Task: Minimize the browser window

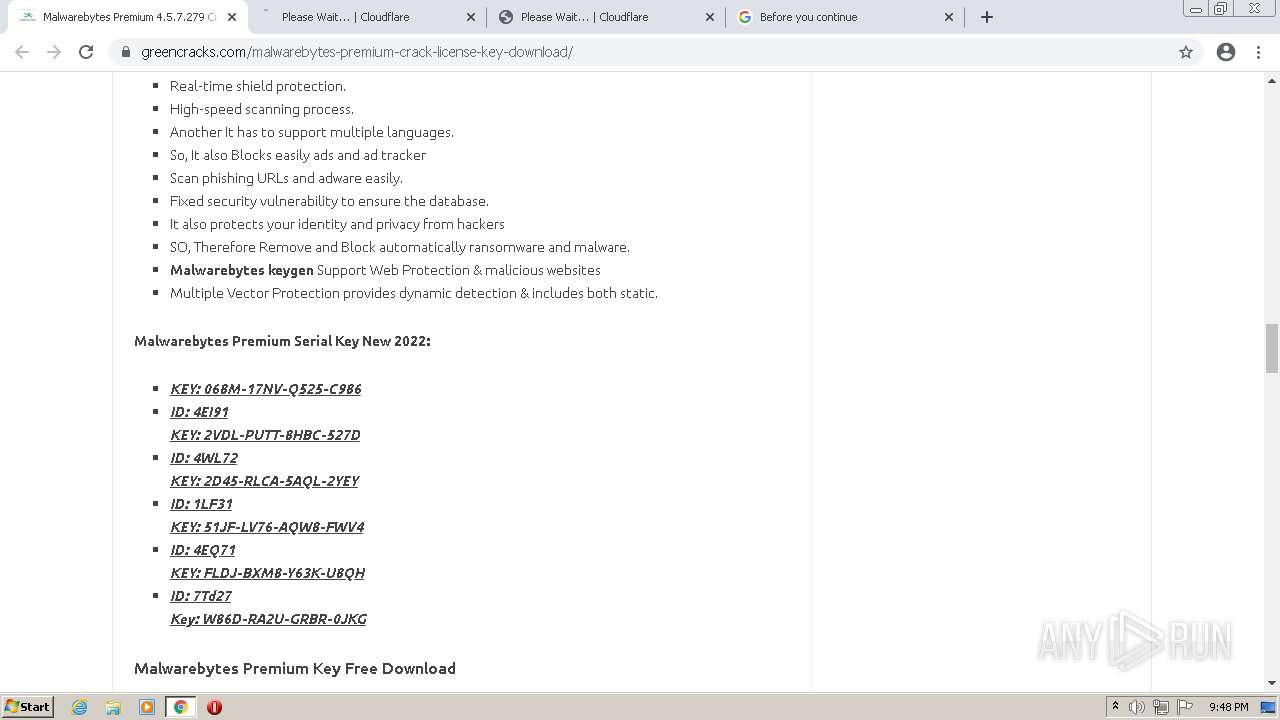Action: click(1196, 8)
